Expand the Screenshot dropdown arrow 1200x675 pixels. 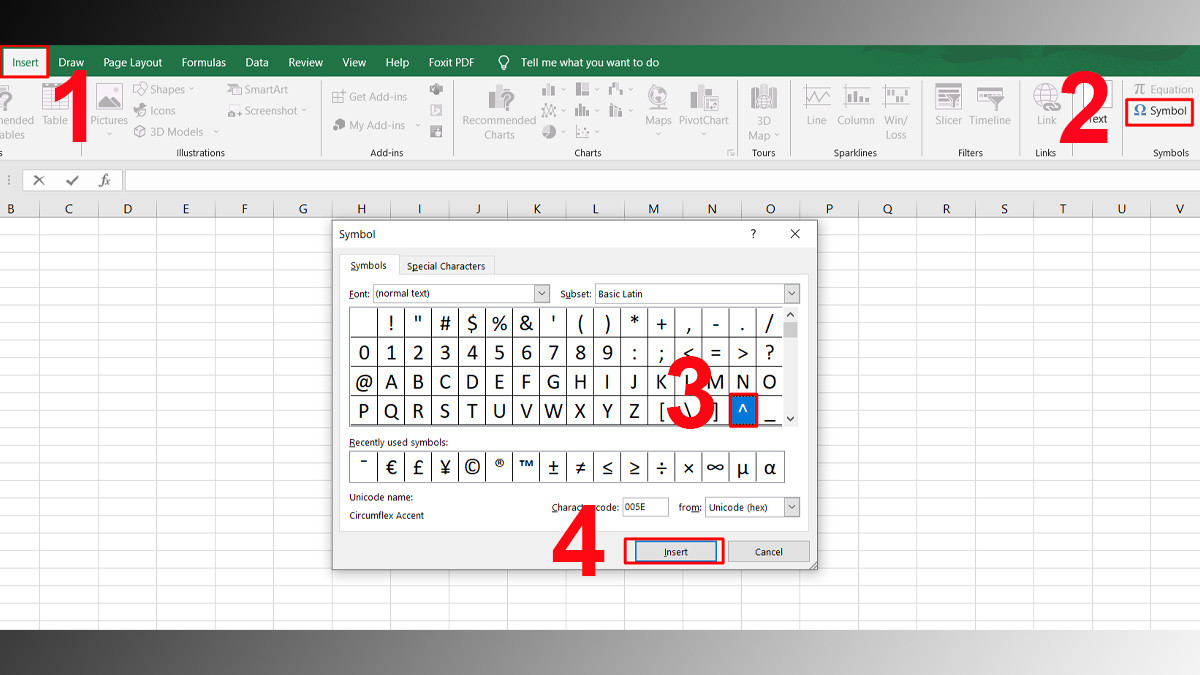pyautogui.click(x=305, y=111)
